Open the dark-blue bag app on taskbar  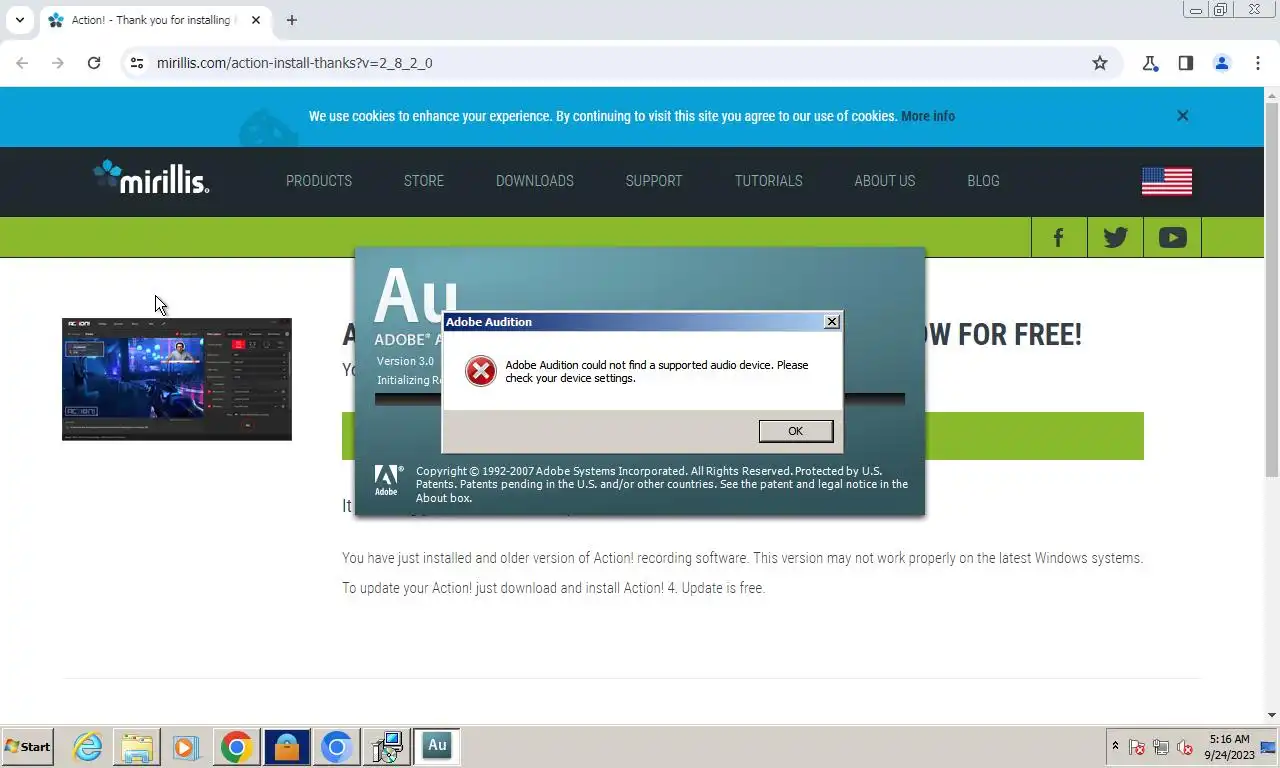click(x=287, y=746)
